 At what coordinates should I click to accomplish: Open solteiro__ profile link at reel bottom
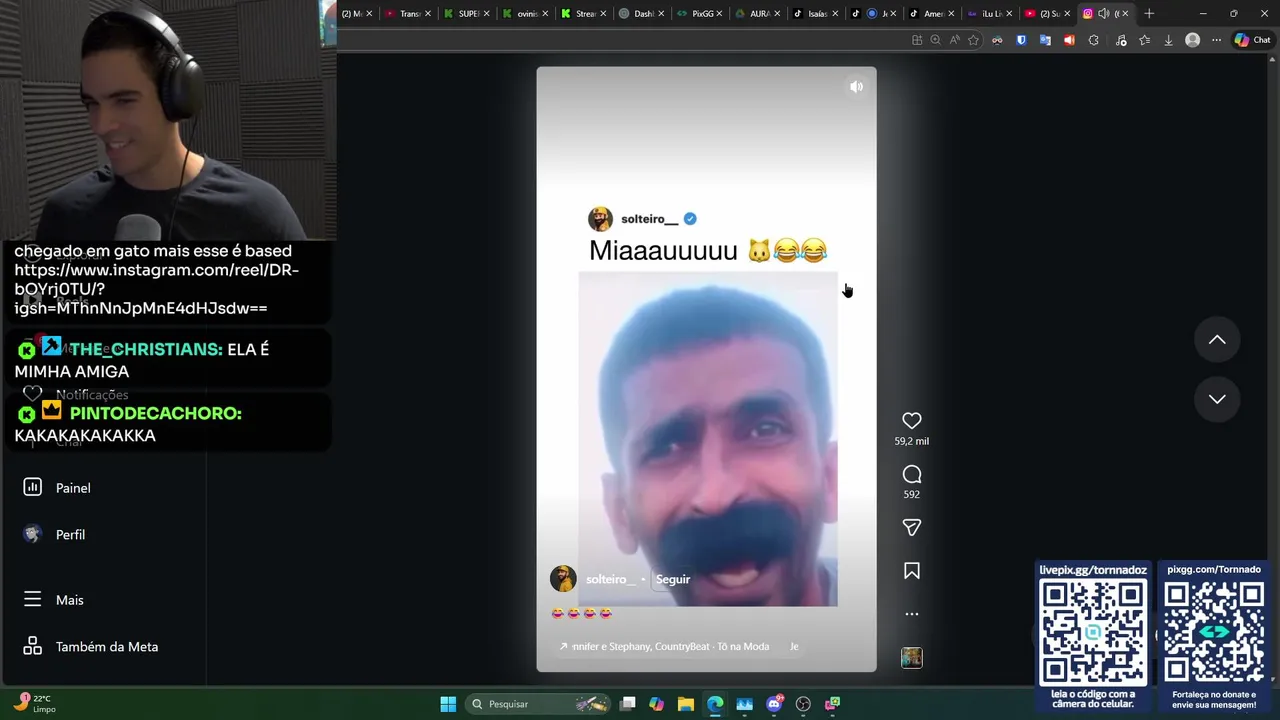(611, 579)
